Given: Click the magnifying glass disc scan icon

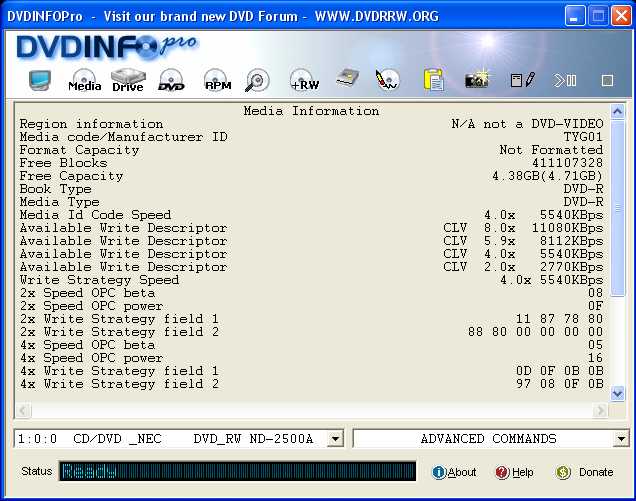Looking at the screenshot, I should 257,80.
